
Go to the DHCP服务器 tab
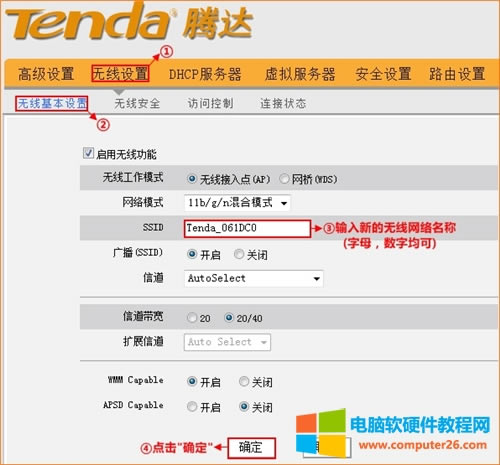205,74
